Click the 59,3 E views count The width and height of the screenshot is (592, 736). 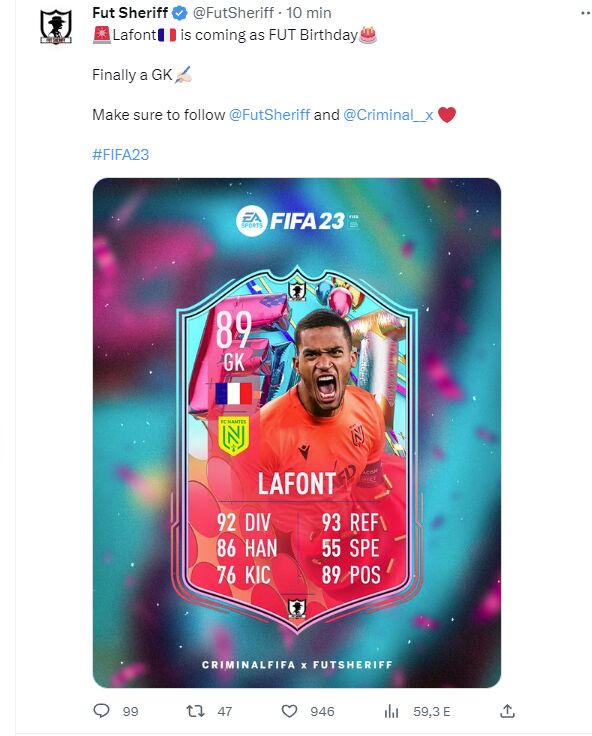click(x=431, y=712)
